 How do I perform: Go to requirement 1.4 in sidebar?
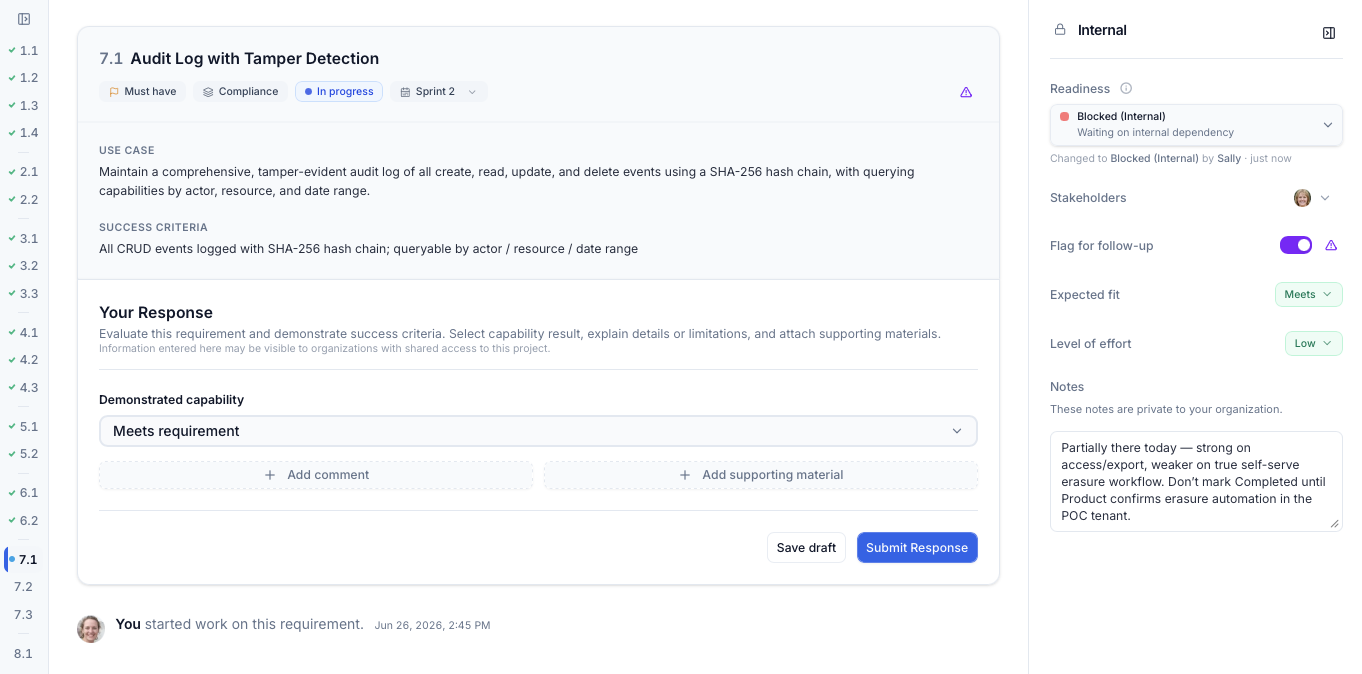pyautogui.click(x=23, y=133)
